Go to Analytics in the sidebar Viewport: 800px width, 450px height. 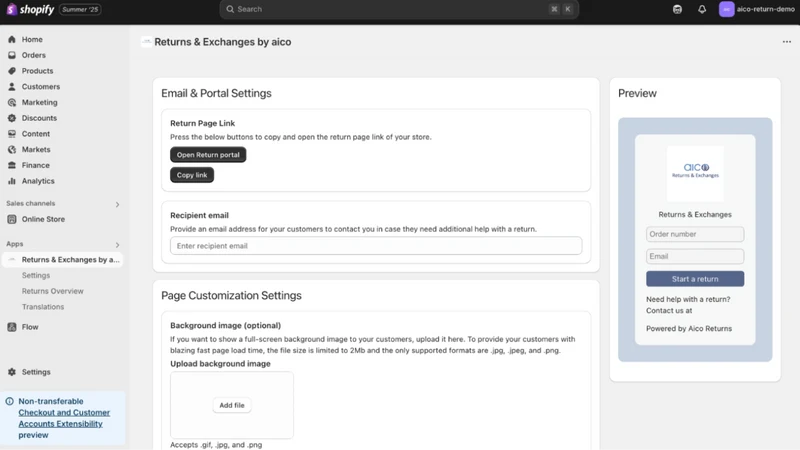coord(38,181)
